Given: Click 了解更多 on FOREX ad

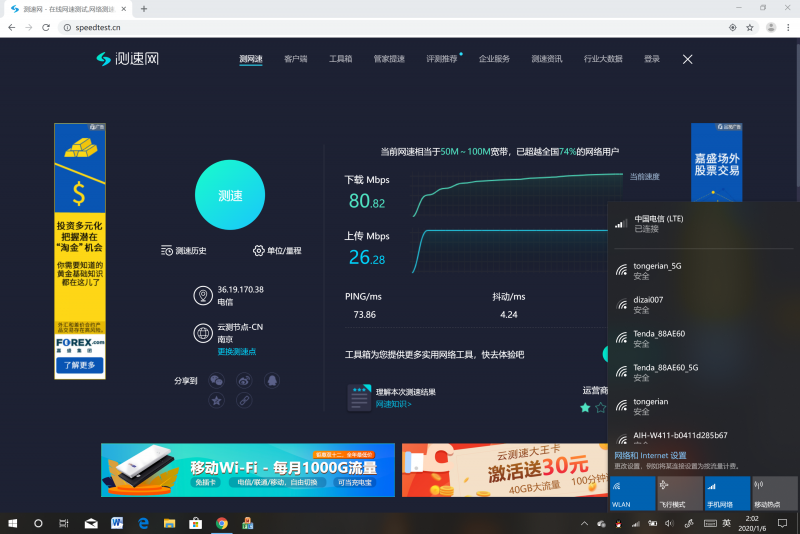Looking at the screenshot, I should [80, 365].
